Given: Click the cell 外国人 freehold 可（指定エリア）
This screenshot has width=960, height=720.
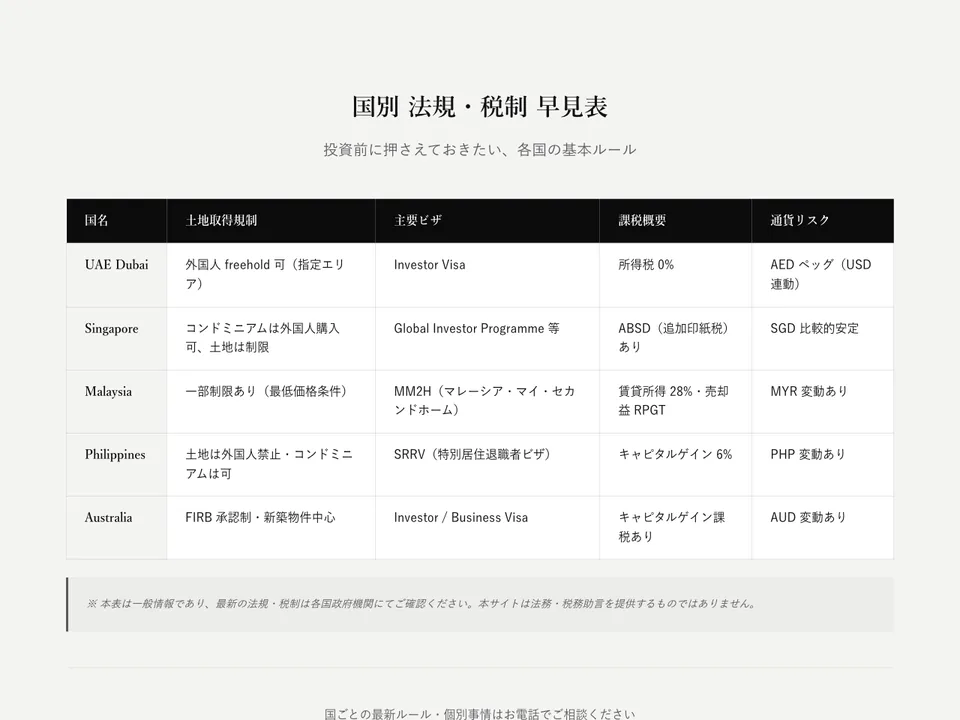Looking at the screenshot, I should [x=271, y=275].
